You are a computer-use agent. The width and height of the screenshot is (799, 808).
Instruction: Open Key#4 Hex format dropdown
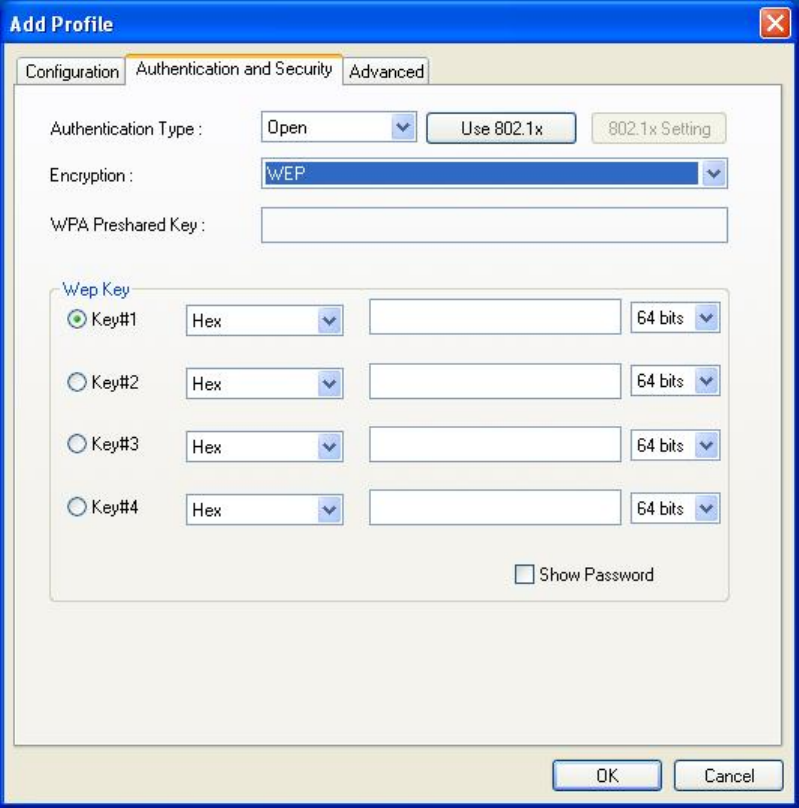264,509
